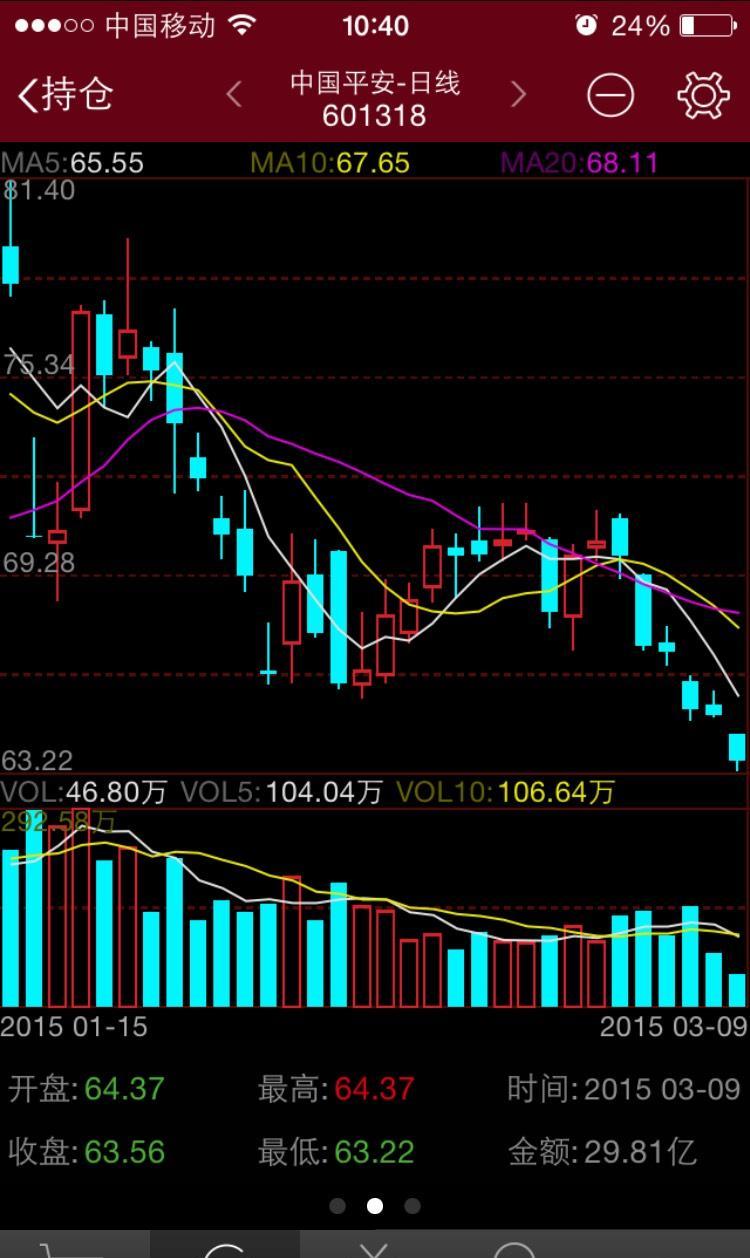Viewport: 750px width, 1258px height.
Task: Switch to previous stock with left chevron
Action: (x=233, y=95)
